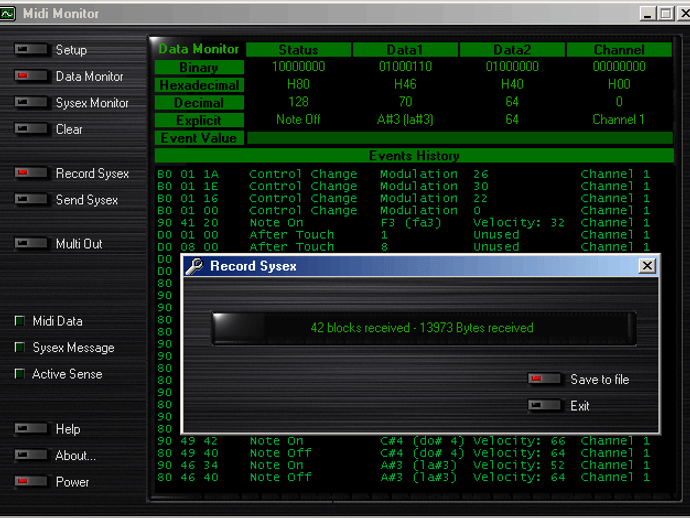Click Exit in Record Sysex dialog
The image size is (690, 518).
(x=544, y=405)
